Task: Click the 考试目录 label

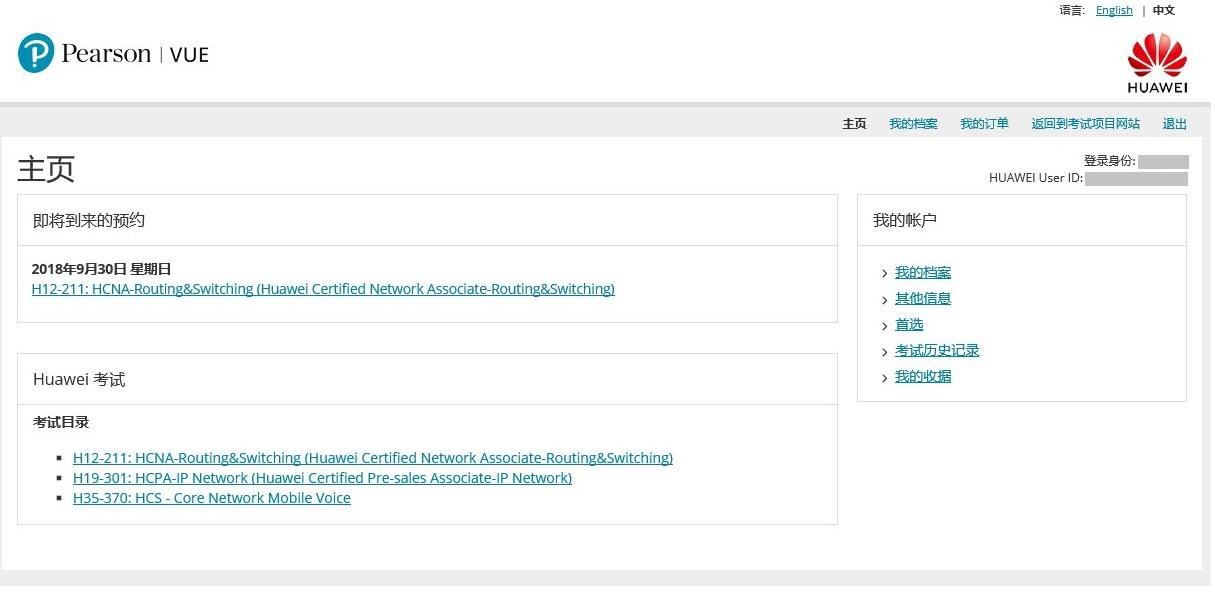Action: click(x=61, y=422)
